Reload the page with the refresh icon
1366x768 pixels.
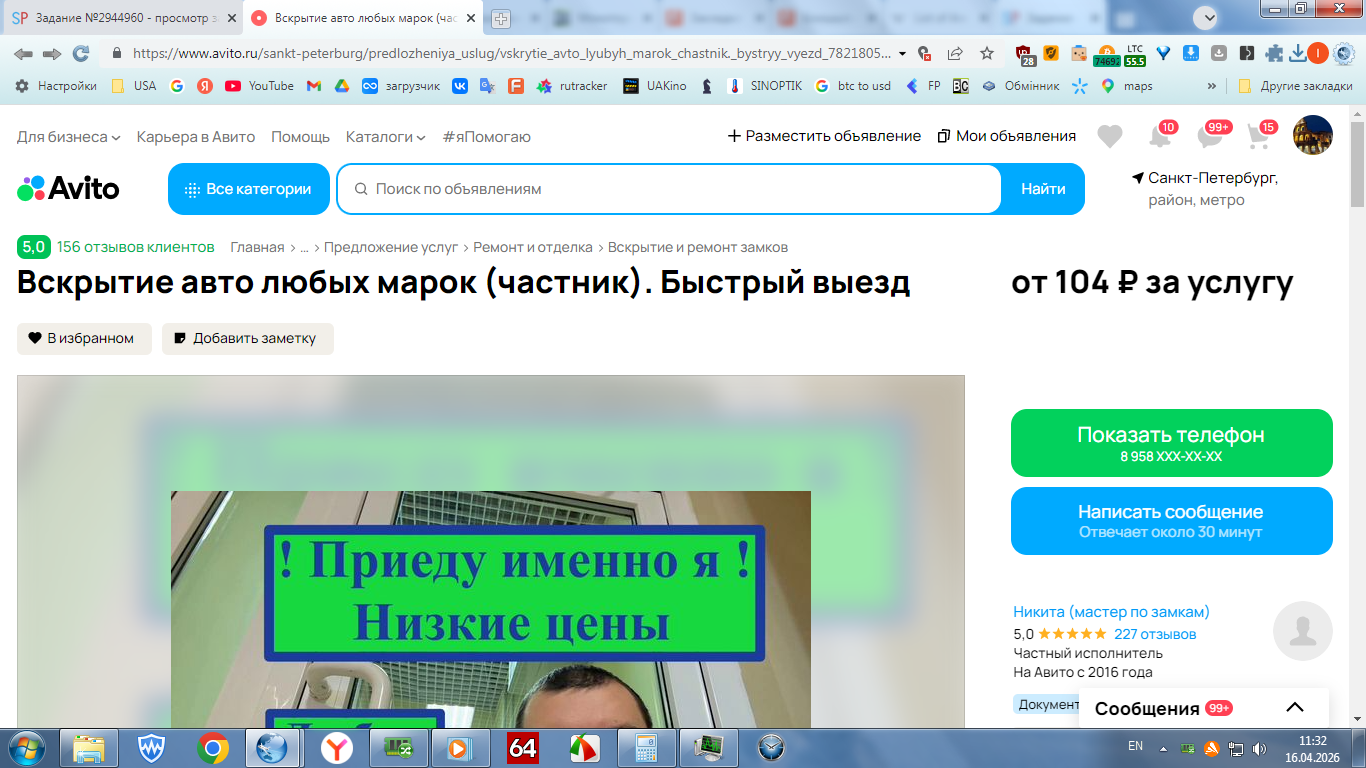(x=81, y=54)
